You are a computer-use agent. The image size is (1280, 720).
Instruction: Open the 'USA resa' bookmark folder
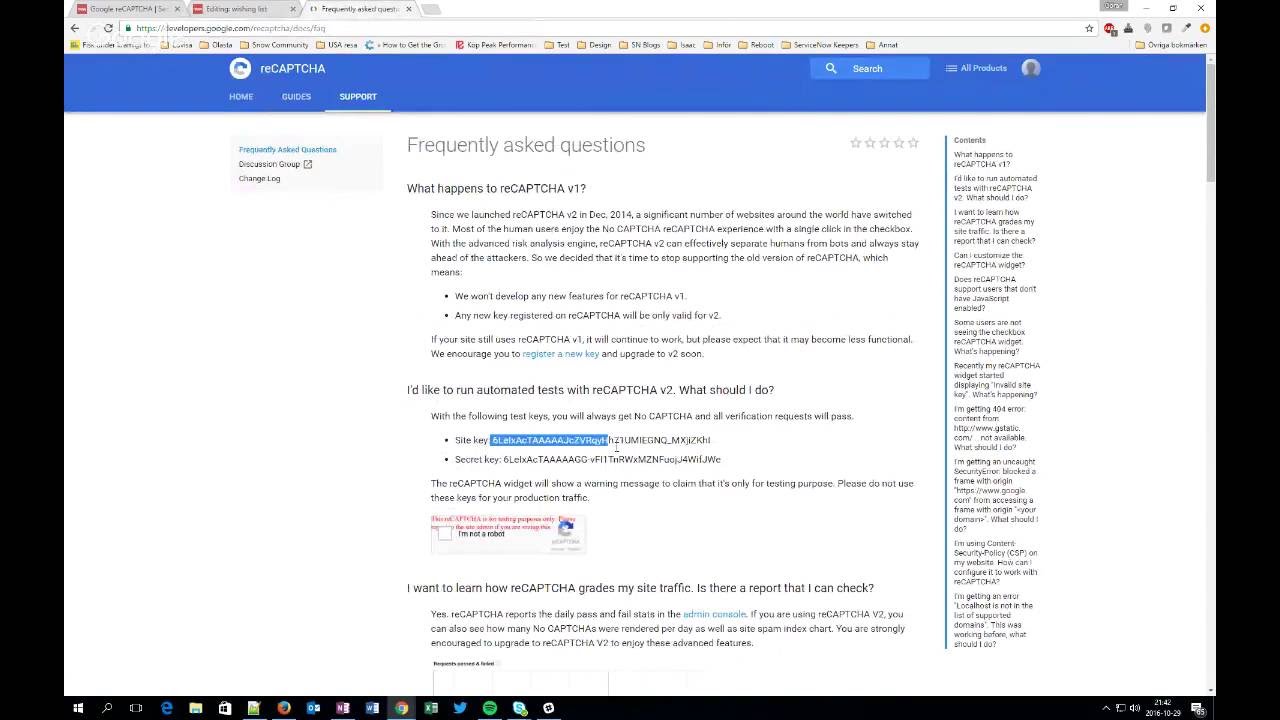[x=336, y=45]
